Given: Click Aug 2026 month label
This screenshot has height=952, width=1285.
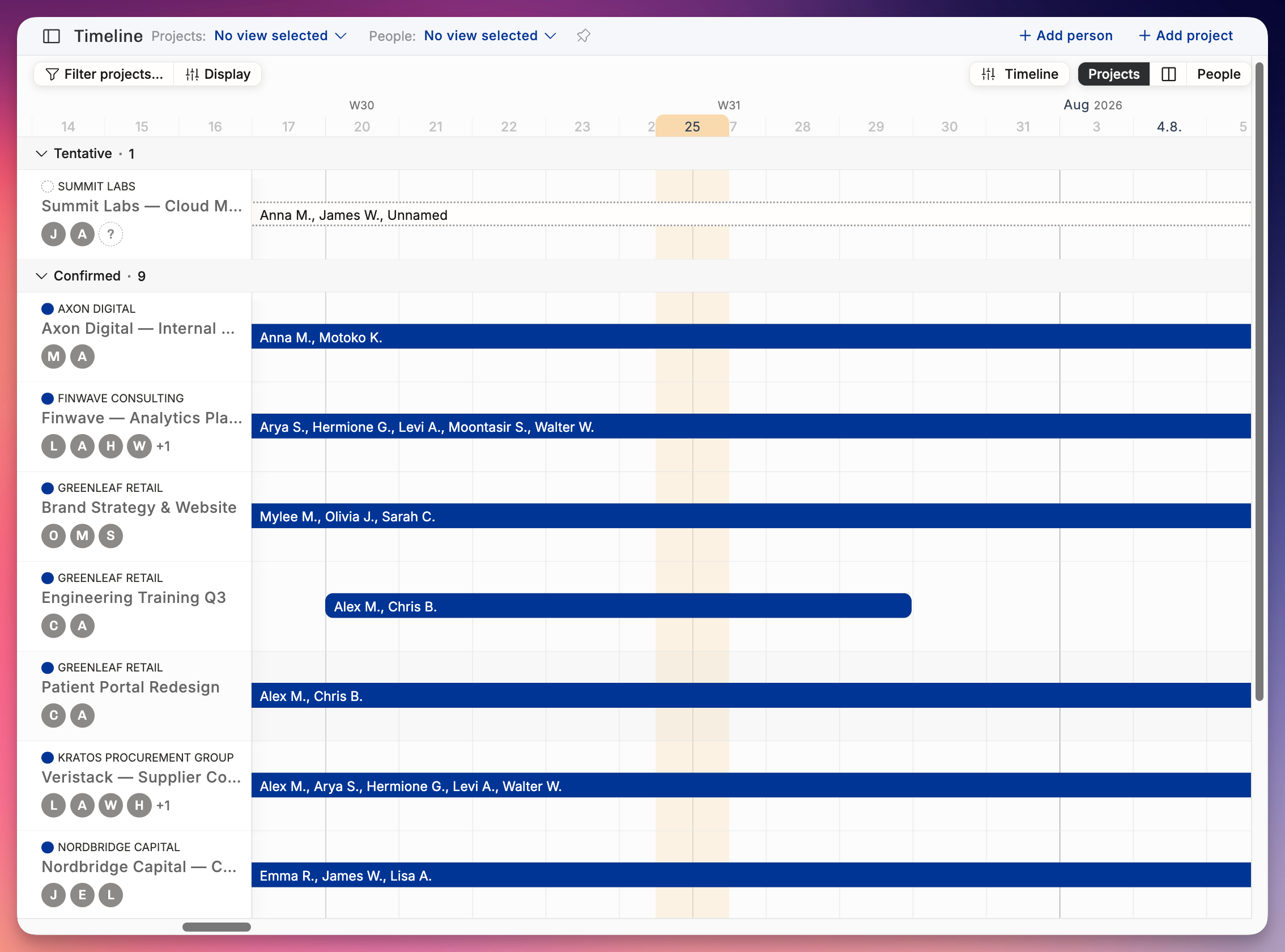Looking at the screenshot, I should point(1092,105).
